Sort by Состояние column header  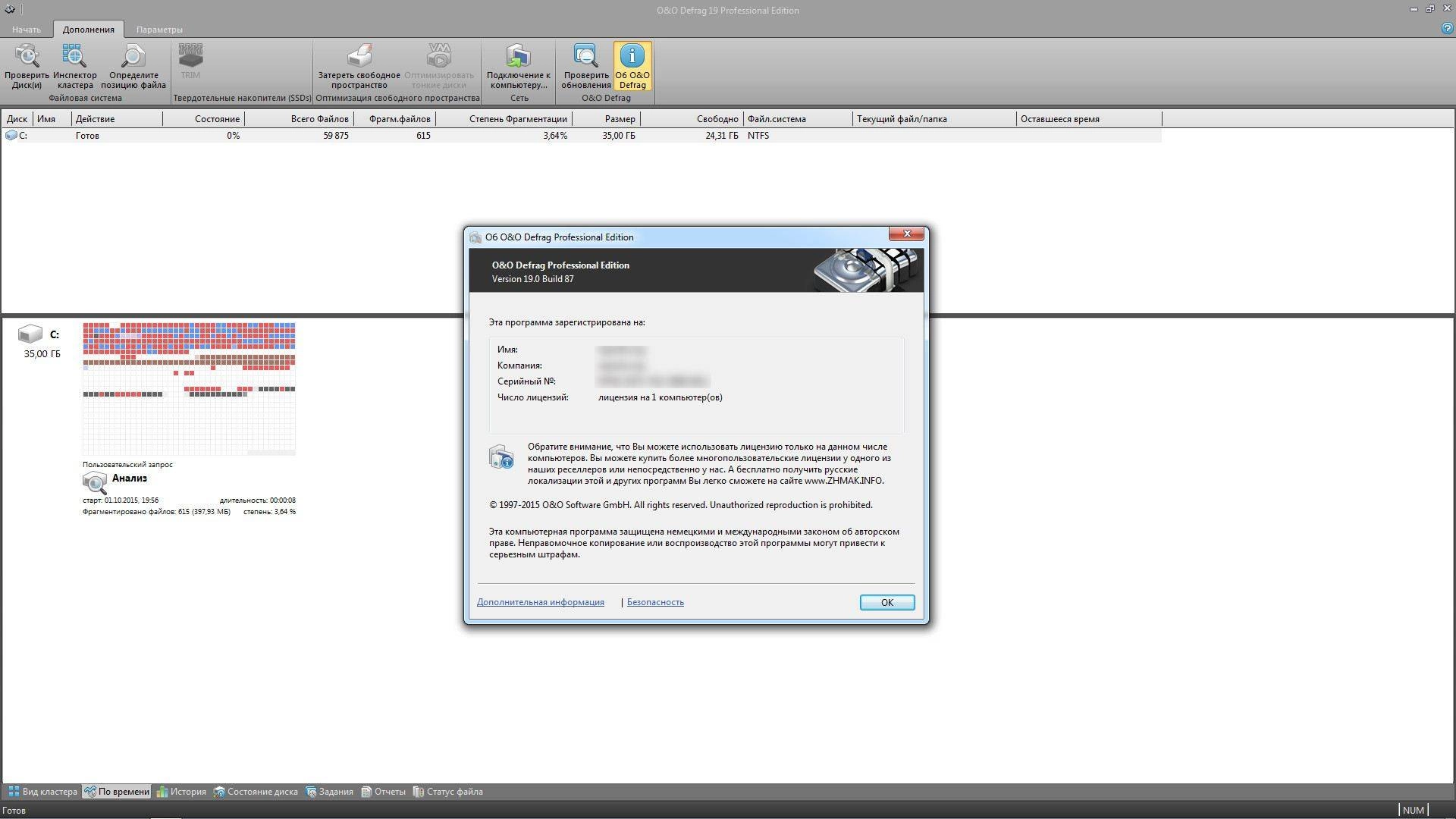[x=203, y=119]
